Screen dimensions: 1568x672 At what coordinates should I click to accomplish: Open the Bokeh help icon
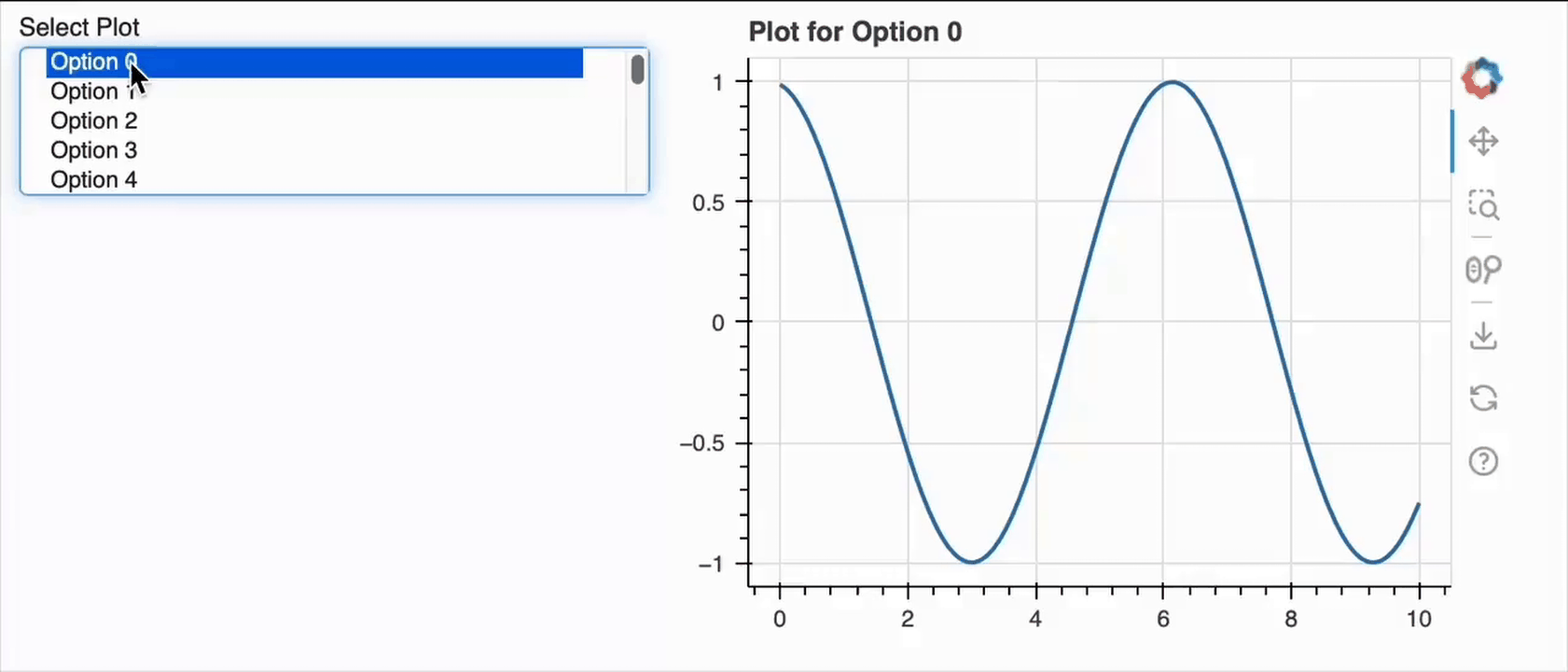1483,461
